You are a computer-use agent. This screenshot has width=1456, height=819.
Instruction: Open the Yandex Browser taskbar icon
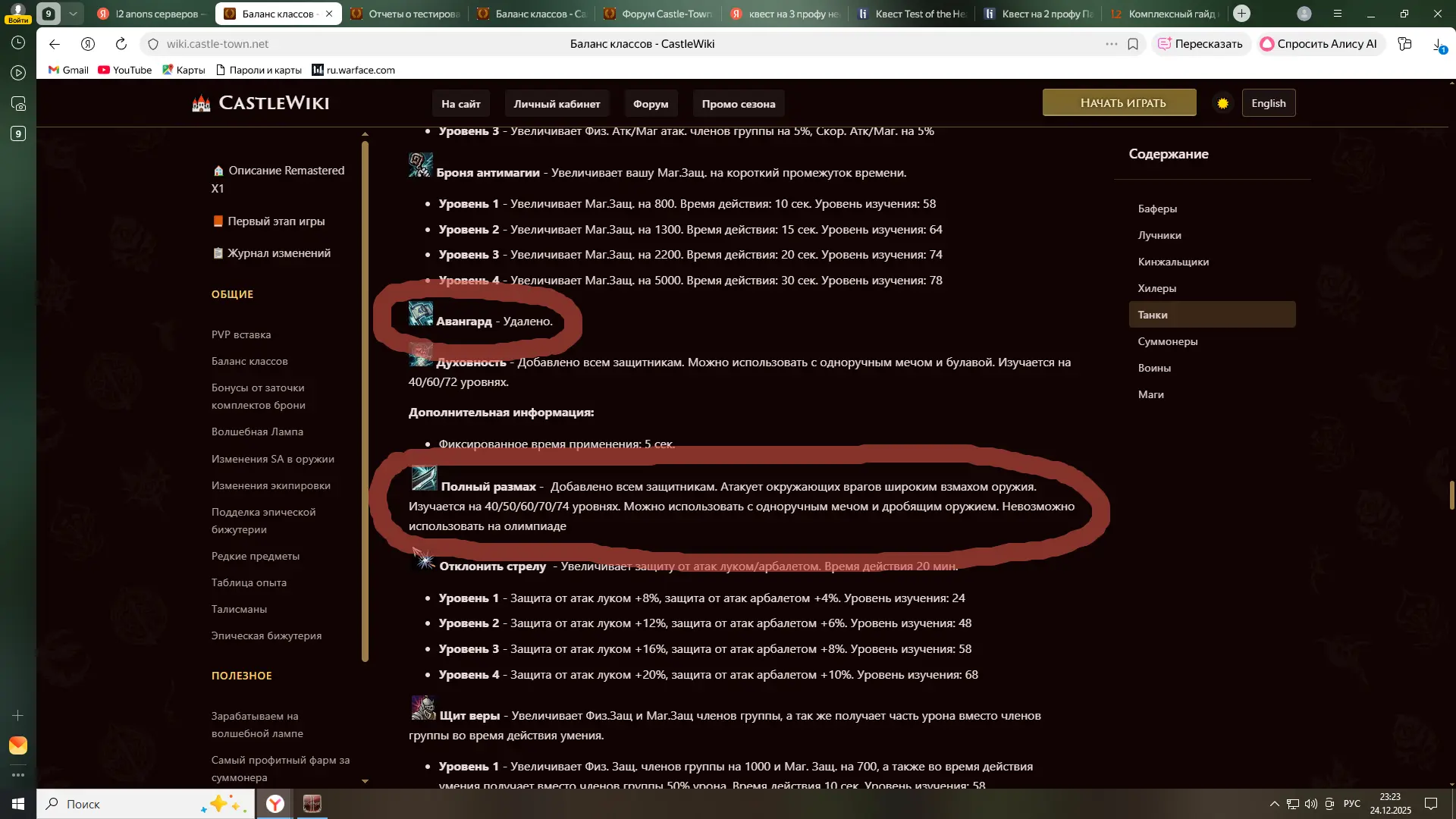tap(275, 804)
